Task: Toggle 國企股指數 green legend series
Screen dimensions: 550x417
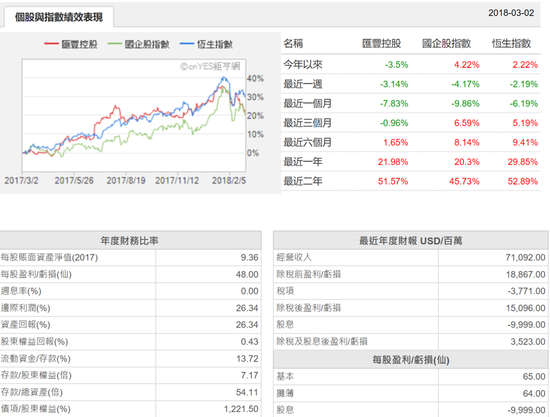Action: [x=139, y=44]
